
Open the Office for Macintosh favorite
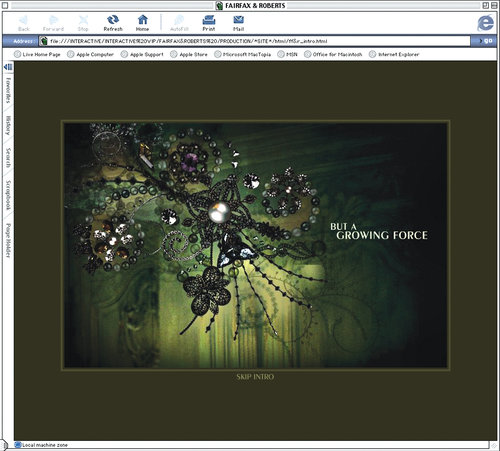[333, 54]
